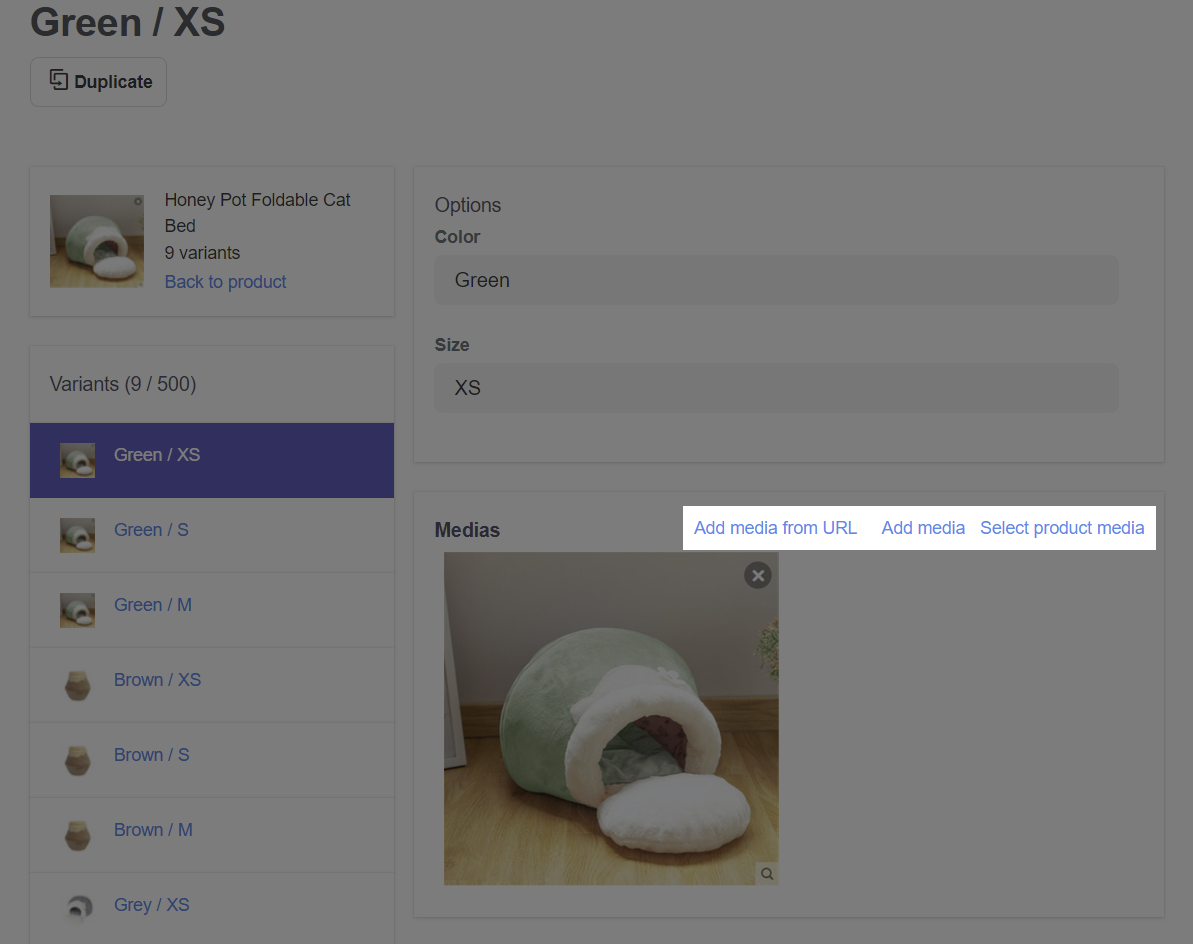Click the Brown / S variant thumbnail
This screenshot has height=944, width=1193.
[78, 761]
